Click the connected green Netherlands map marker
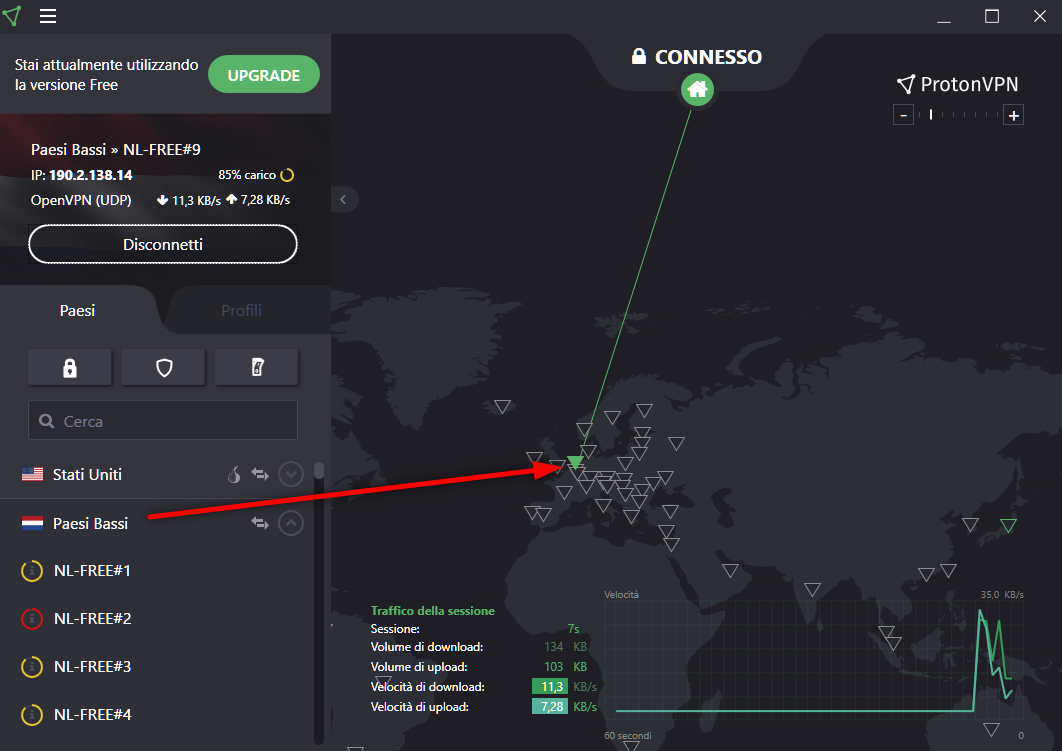1062x751 pixels. click(575, 462)
